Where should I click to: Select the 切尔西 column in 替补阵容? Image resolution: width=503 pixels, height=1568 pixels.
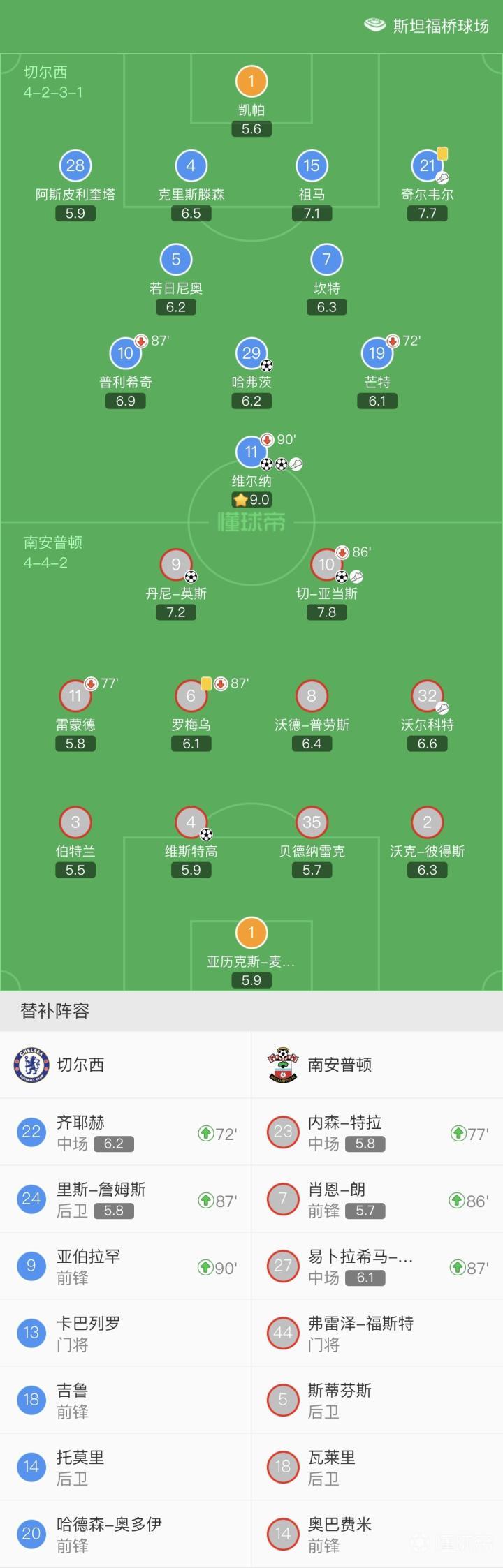tap(79, 1065)
